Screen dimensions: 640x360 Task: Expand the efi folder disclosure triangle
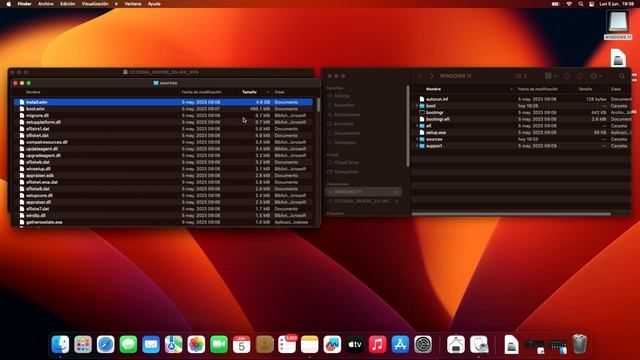[417, 126]
